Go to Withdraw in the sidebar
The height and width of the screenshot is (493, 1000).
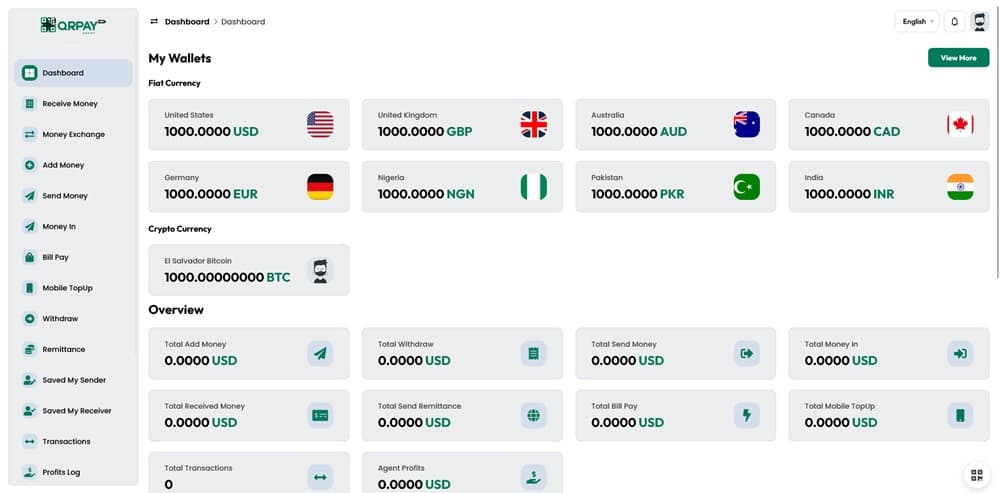[60, 319]
